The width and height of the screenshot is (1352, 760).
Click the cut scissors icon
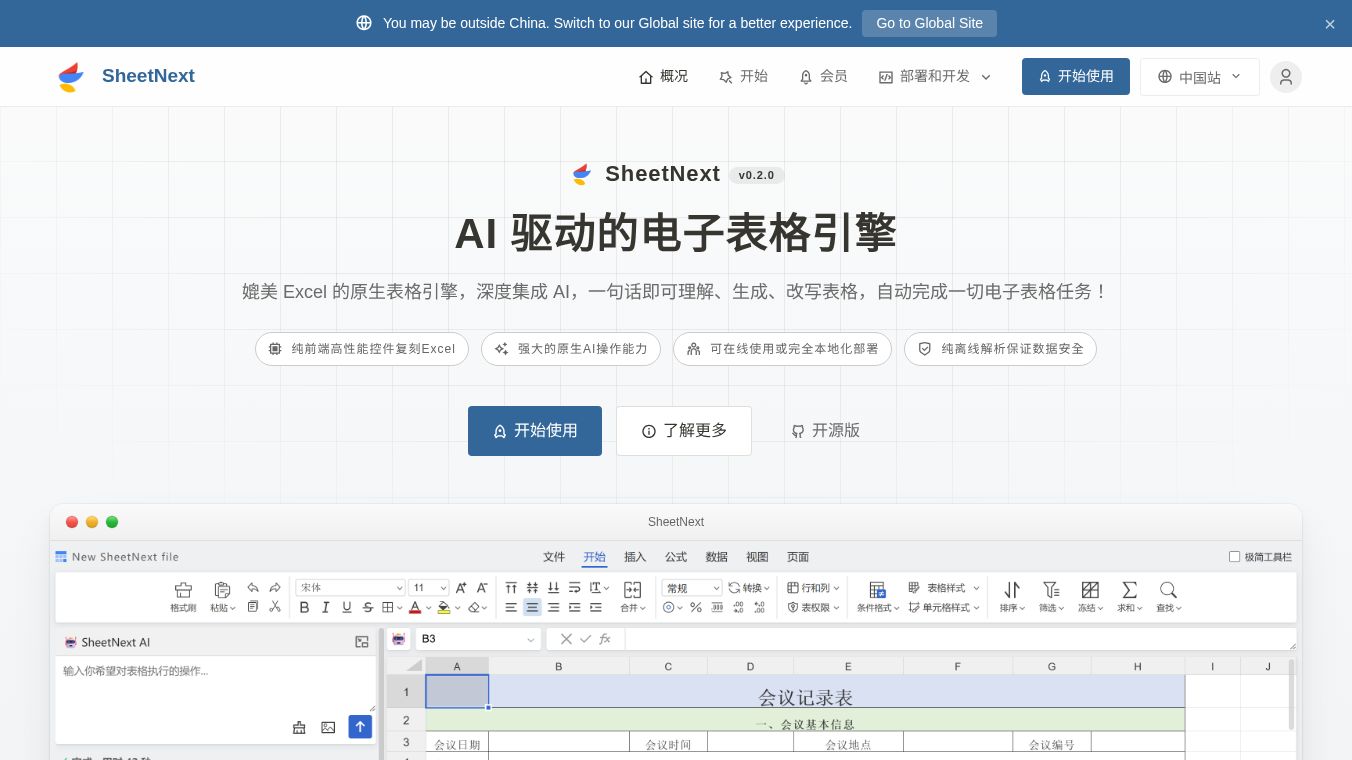tap(275, 607)
